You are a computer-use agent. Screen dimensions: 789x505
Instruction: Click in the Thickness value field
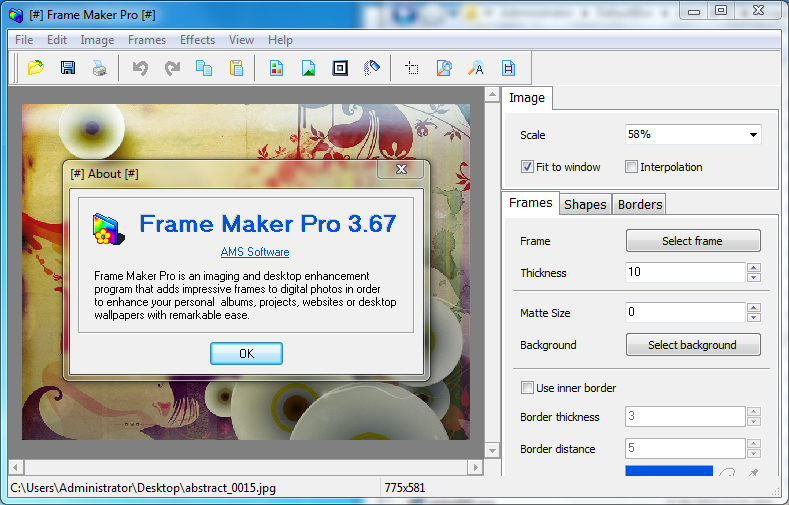pyautogui.click(x=684, y=272)
